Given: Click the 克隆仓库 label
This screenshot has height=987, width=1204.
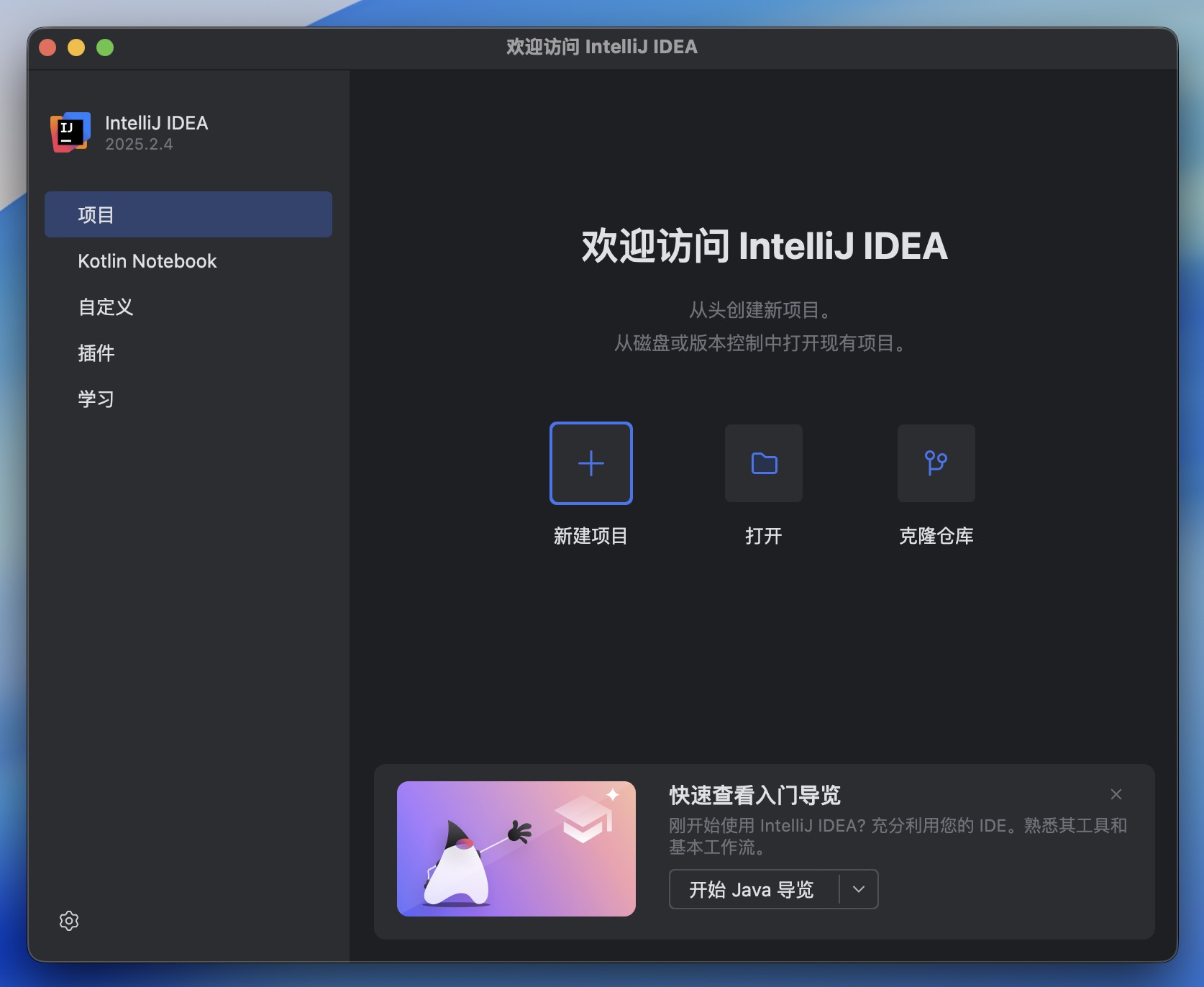Looking at the screenshot, I should [x=936, y=536].
